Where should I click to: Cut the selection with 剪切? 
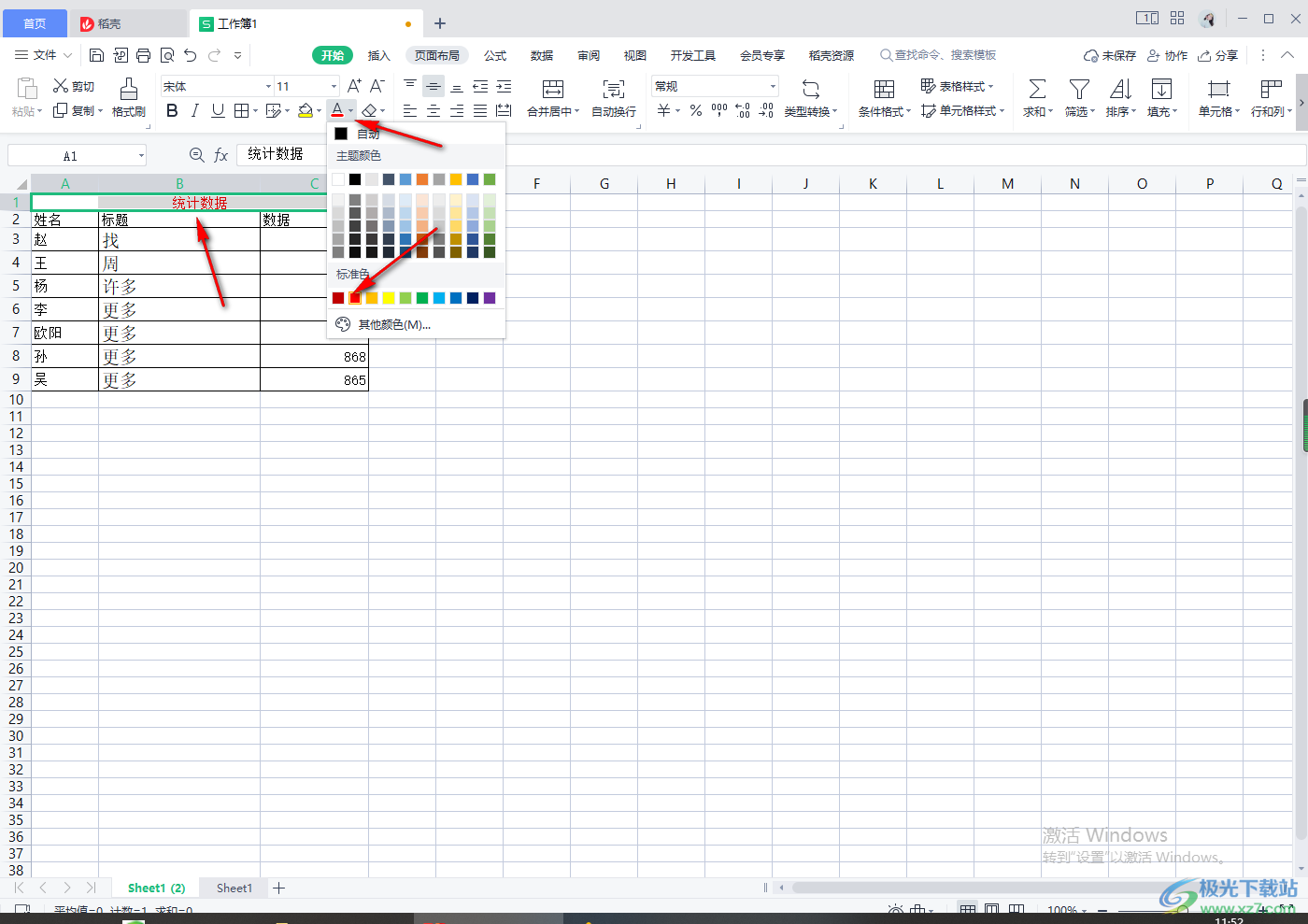[74, 86]
